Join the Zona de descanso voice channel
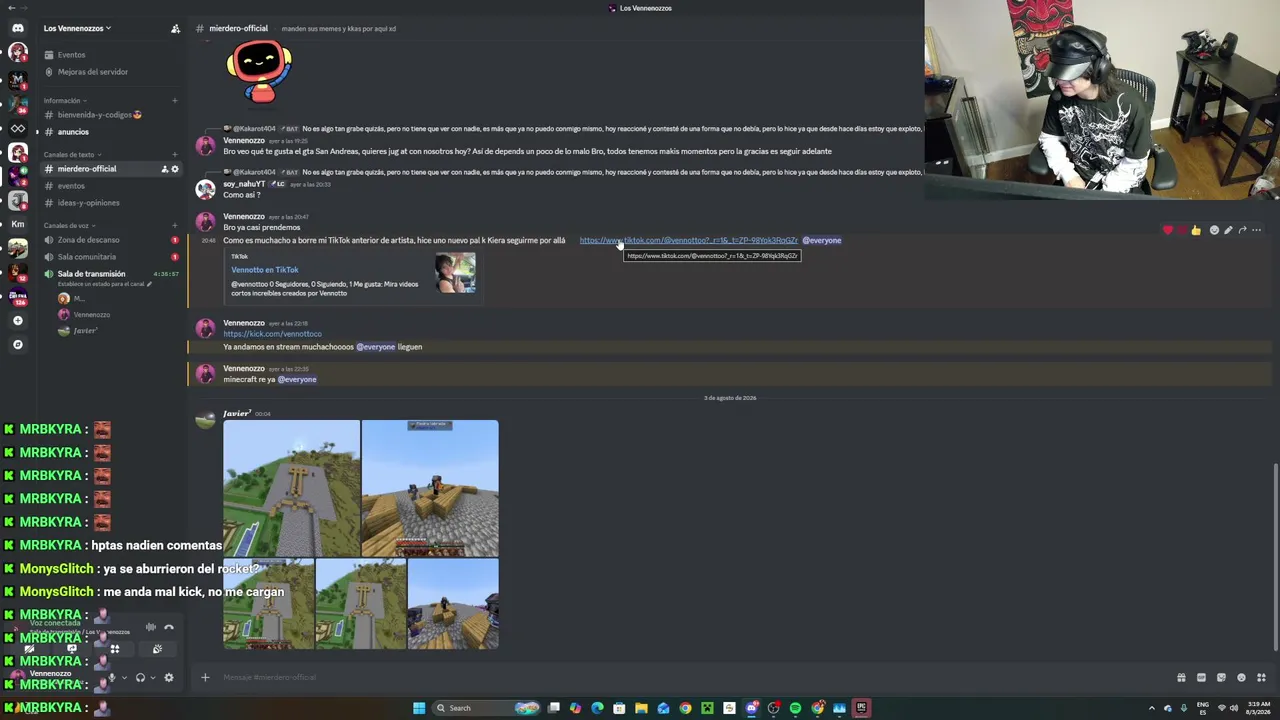1280x720 pixels. click(x=82, y=240)
